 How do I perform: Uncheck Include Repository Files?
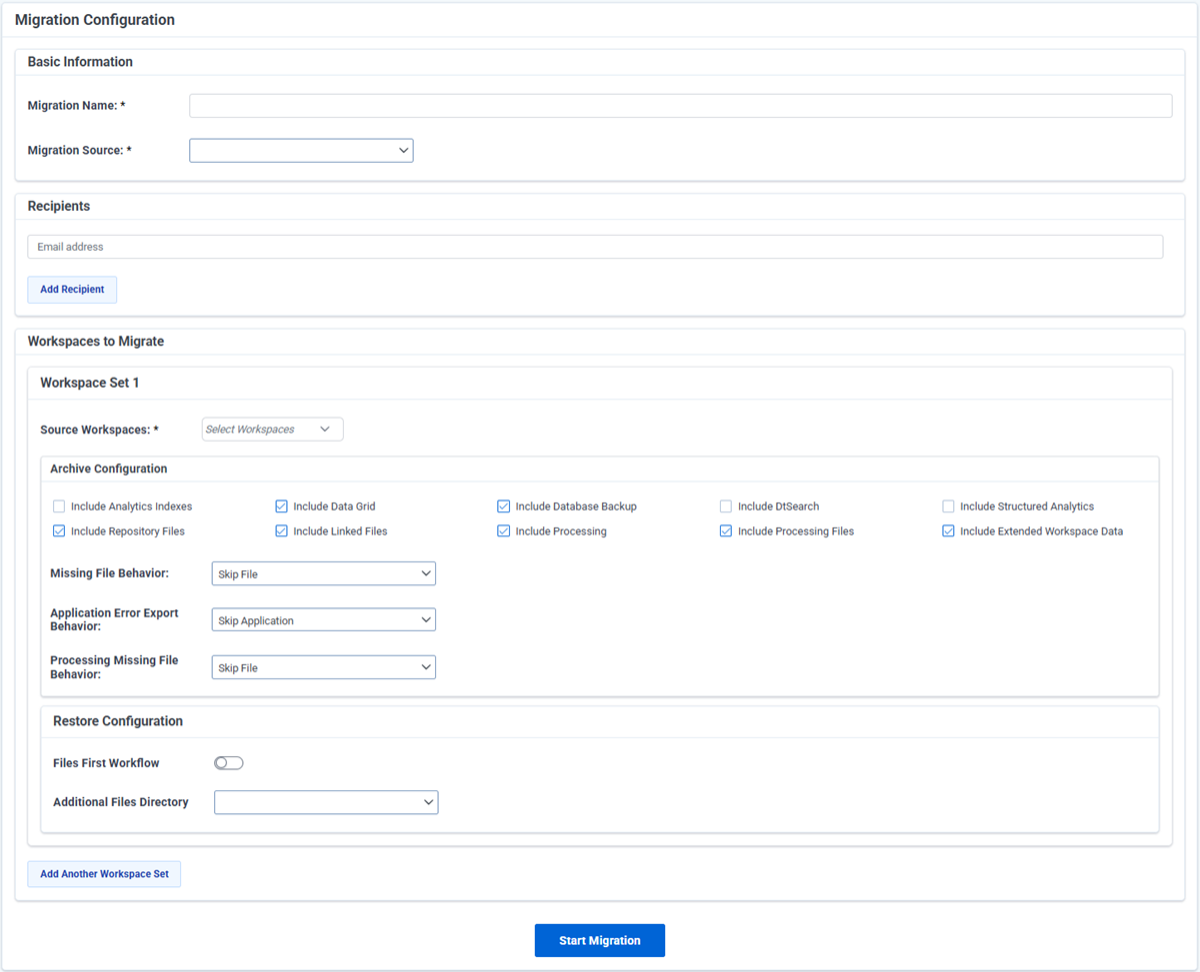tap(59, 531)
